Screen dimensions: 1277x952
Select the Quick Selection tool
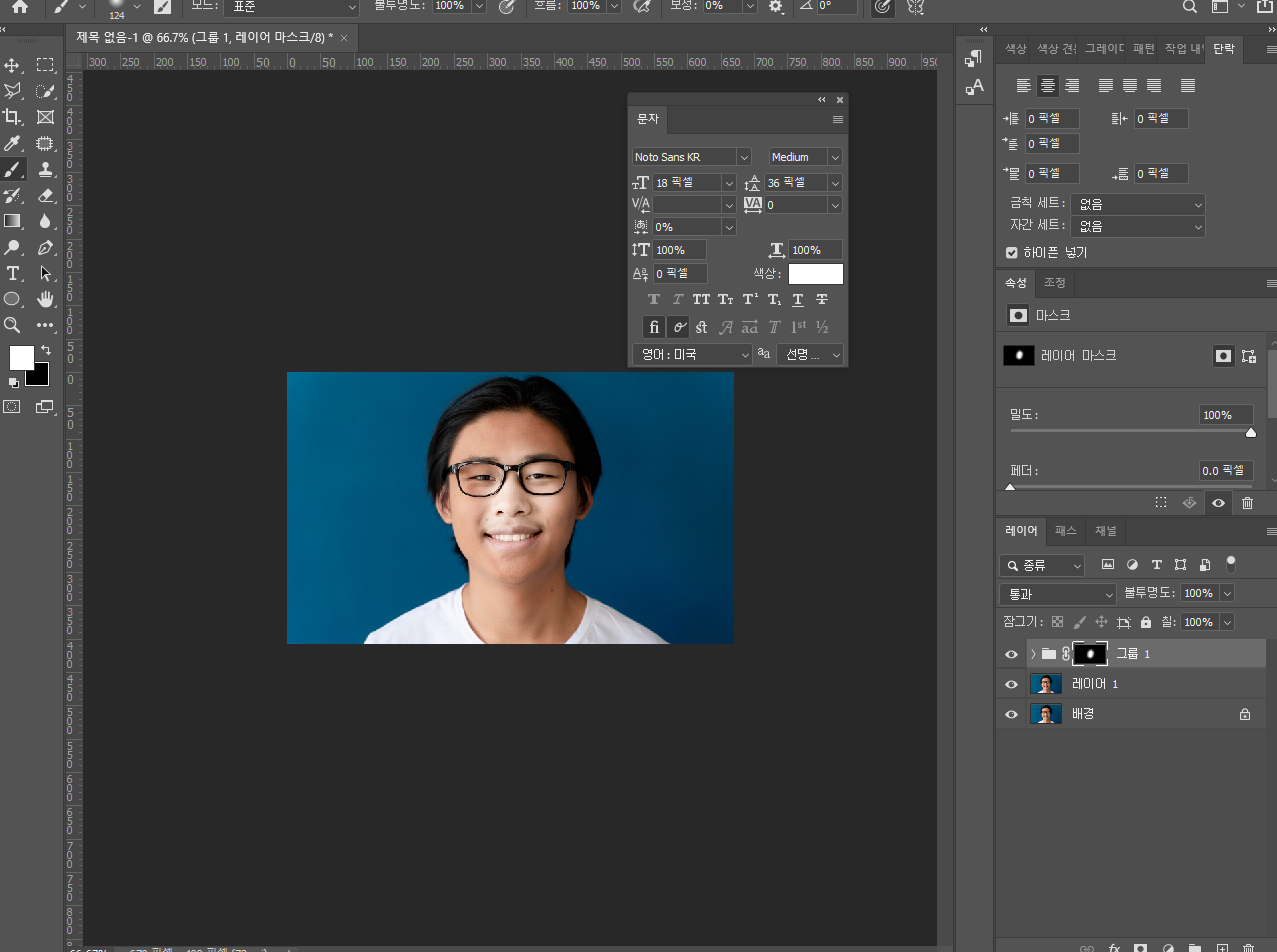[45, 91]
